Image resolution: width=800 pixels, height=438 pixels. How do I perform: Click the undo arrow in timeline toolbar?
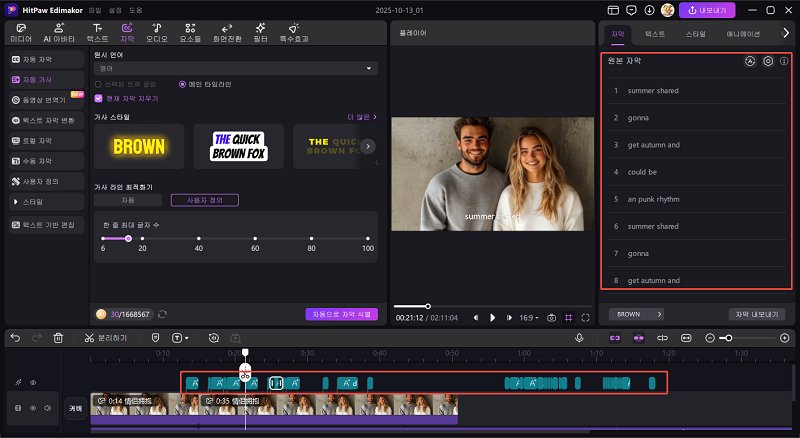(15, 338)
